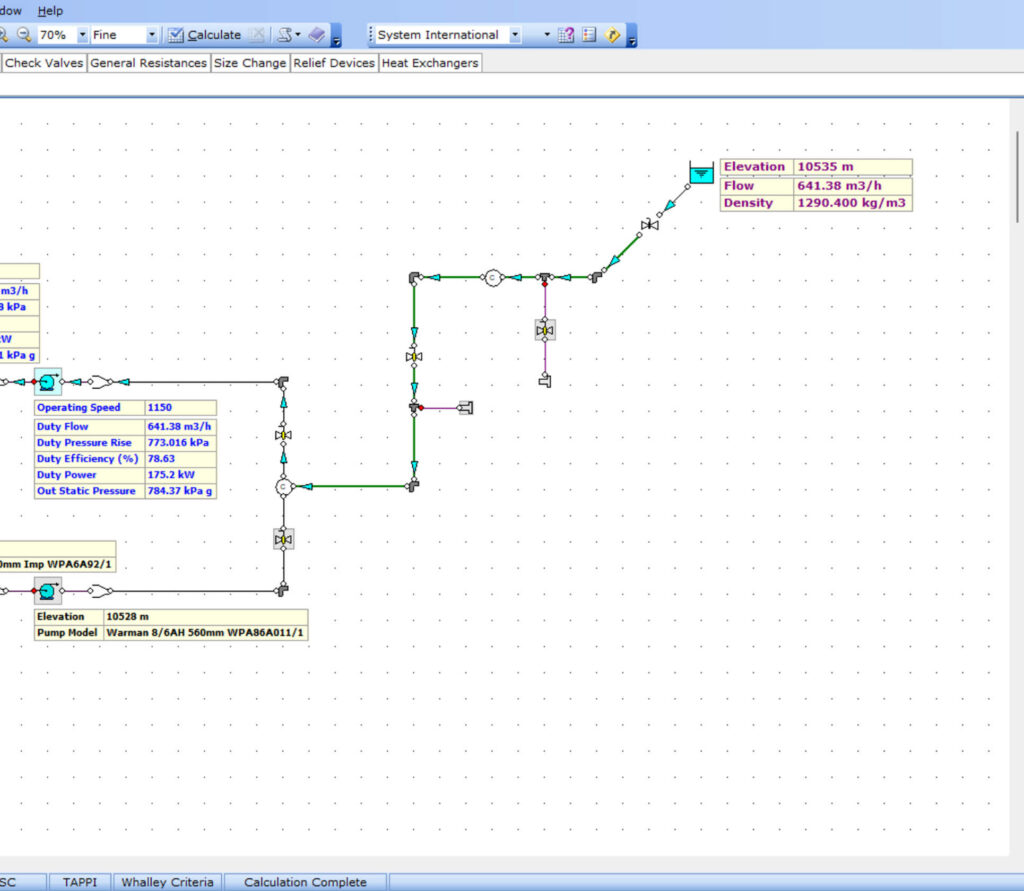Toggle the valve symbol above the upper pipe junction

pos(413,357)
